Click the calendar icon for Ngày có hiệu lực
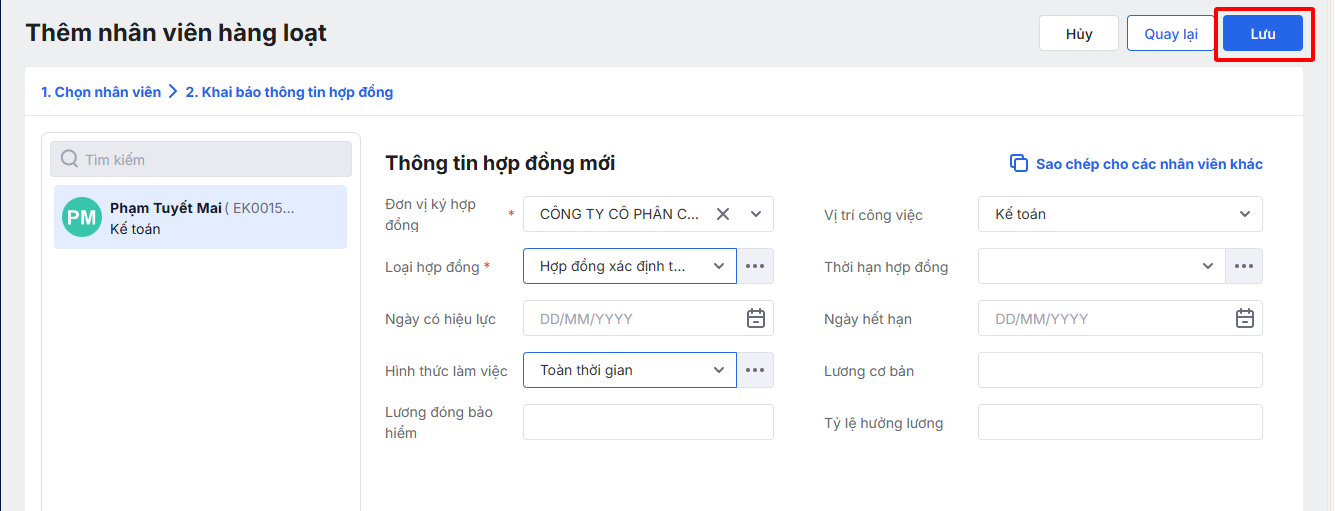This screenshot has height=511, width=1335. [756, 318]
